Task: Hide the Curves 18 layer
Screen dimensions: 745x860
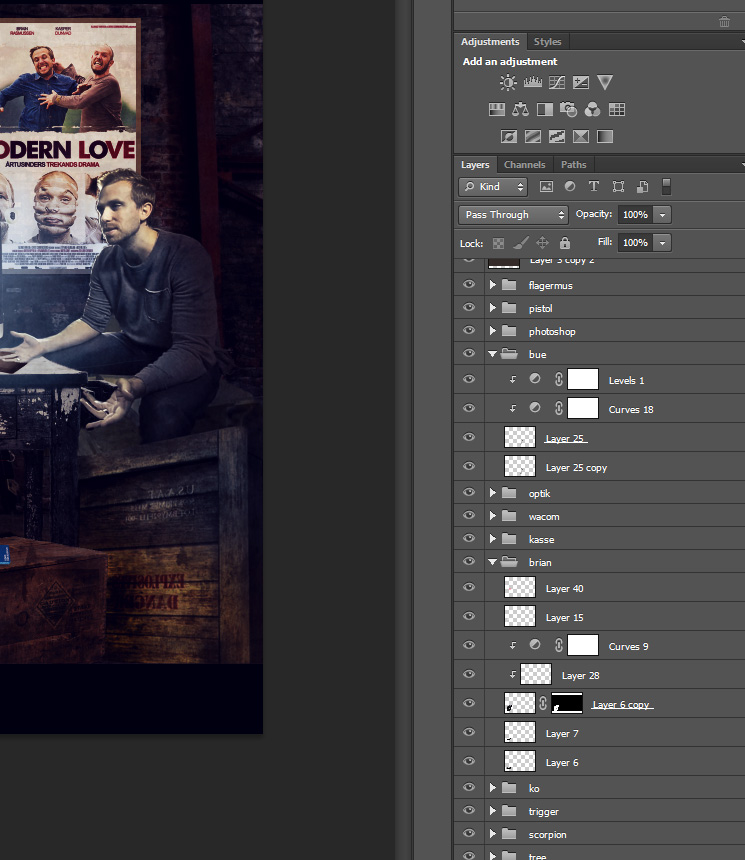Action: (x=469, y=408)
